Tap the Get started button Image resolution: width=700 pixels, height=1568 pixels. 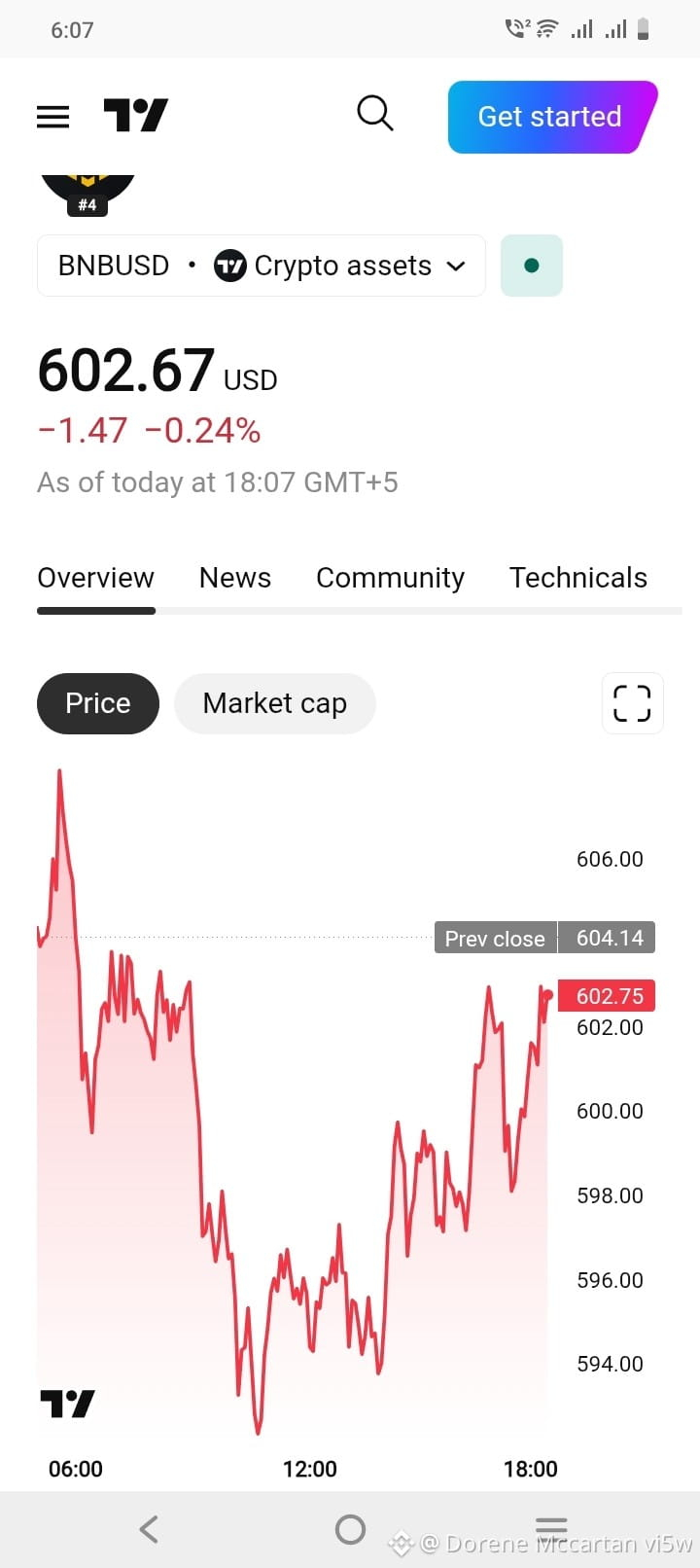tap(552, 117)
